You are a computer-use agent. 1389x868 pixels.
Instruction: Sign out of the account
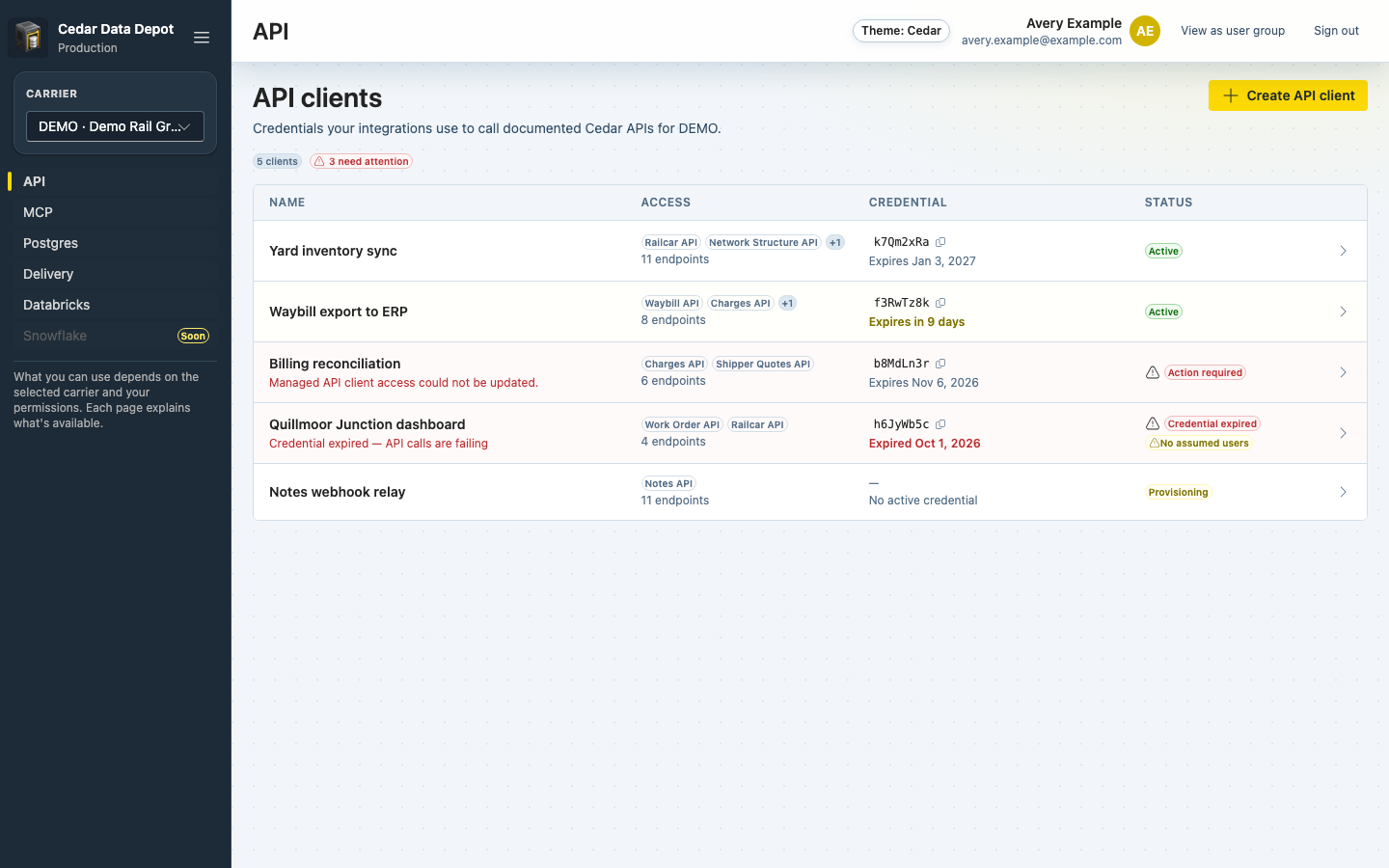[1336, 31]
